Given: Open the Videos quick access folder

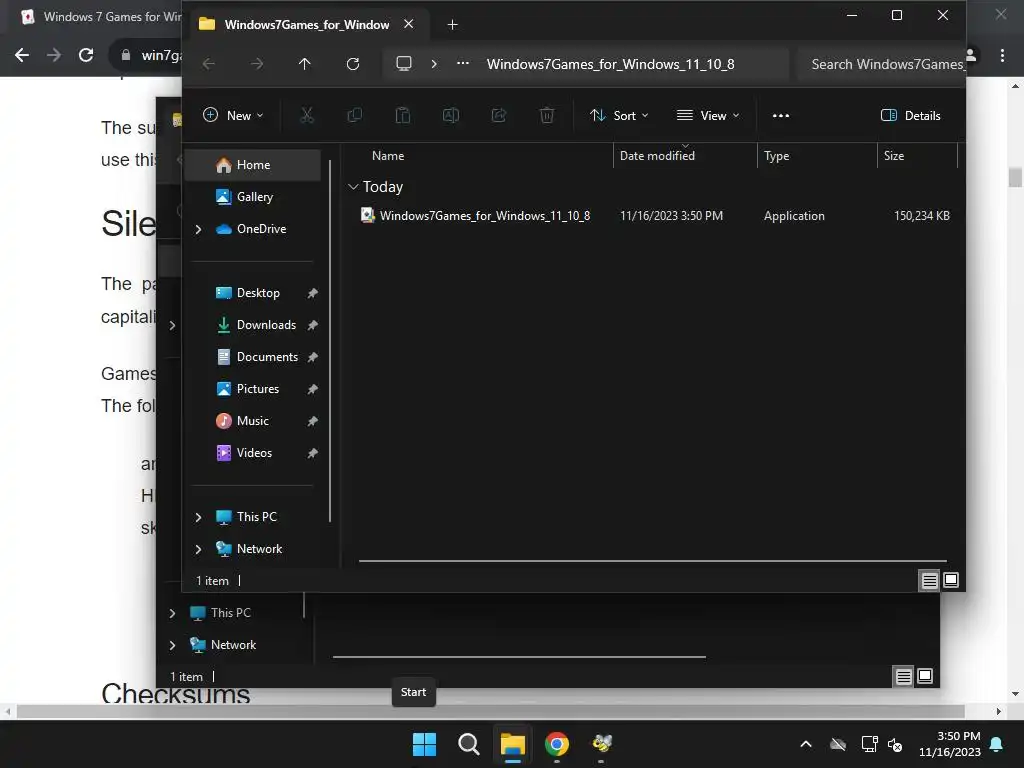Looking at the screenshot, I should pyautogui.click(x=253, y=453).
